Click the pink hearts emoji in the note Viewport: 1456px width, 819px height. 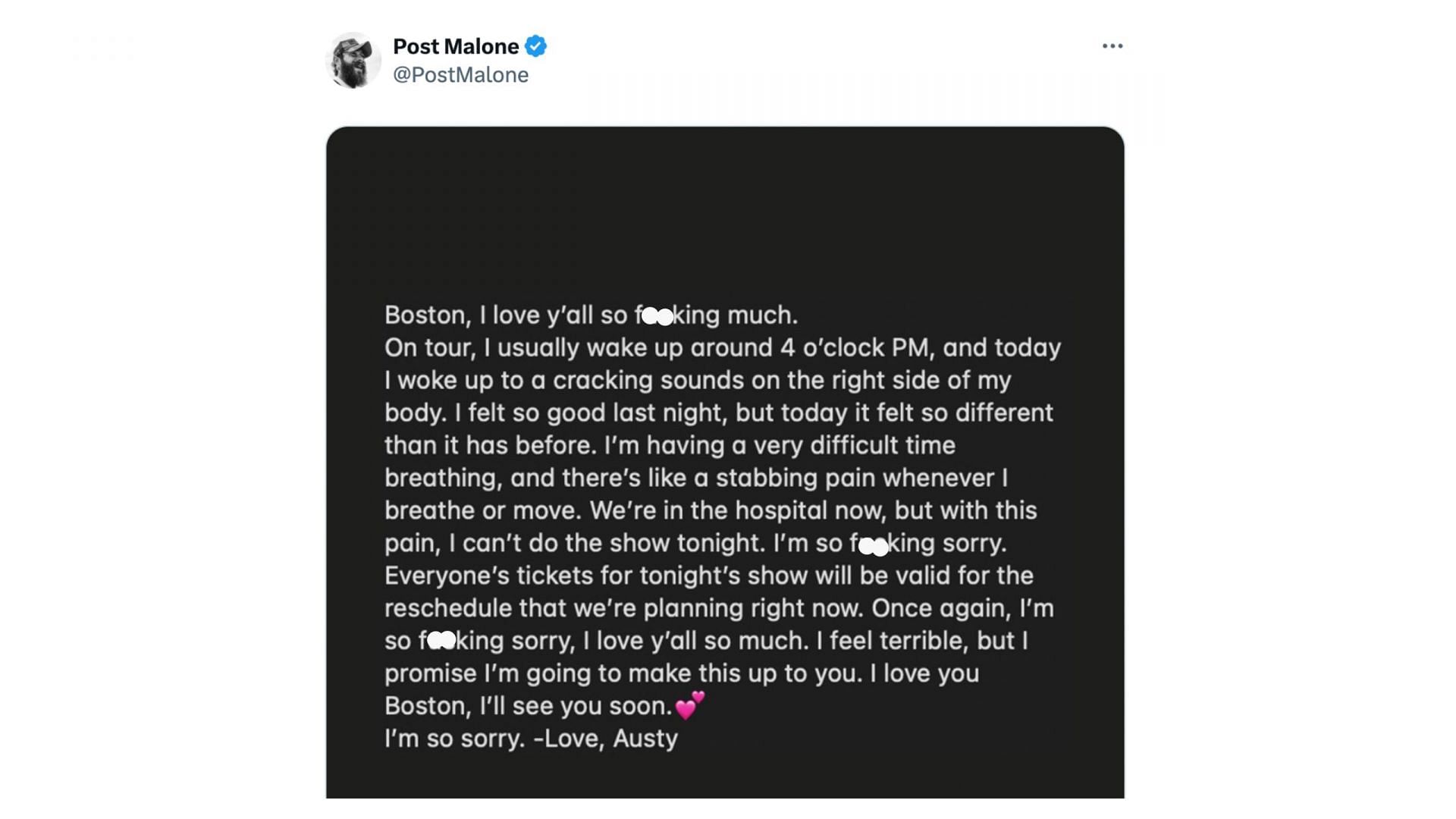689,706
